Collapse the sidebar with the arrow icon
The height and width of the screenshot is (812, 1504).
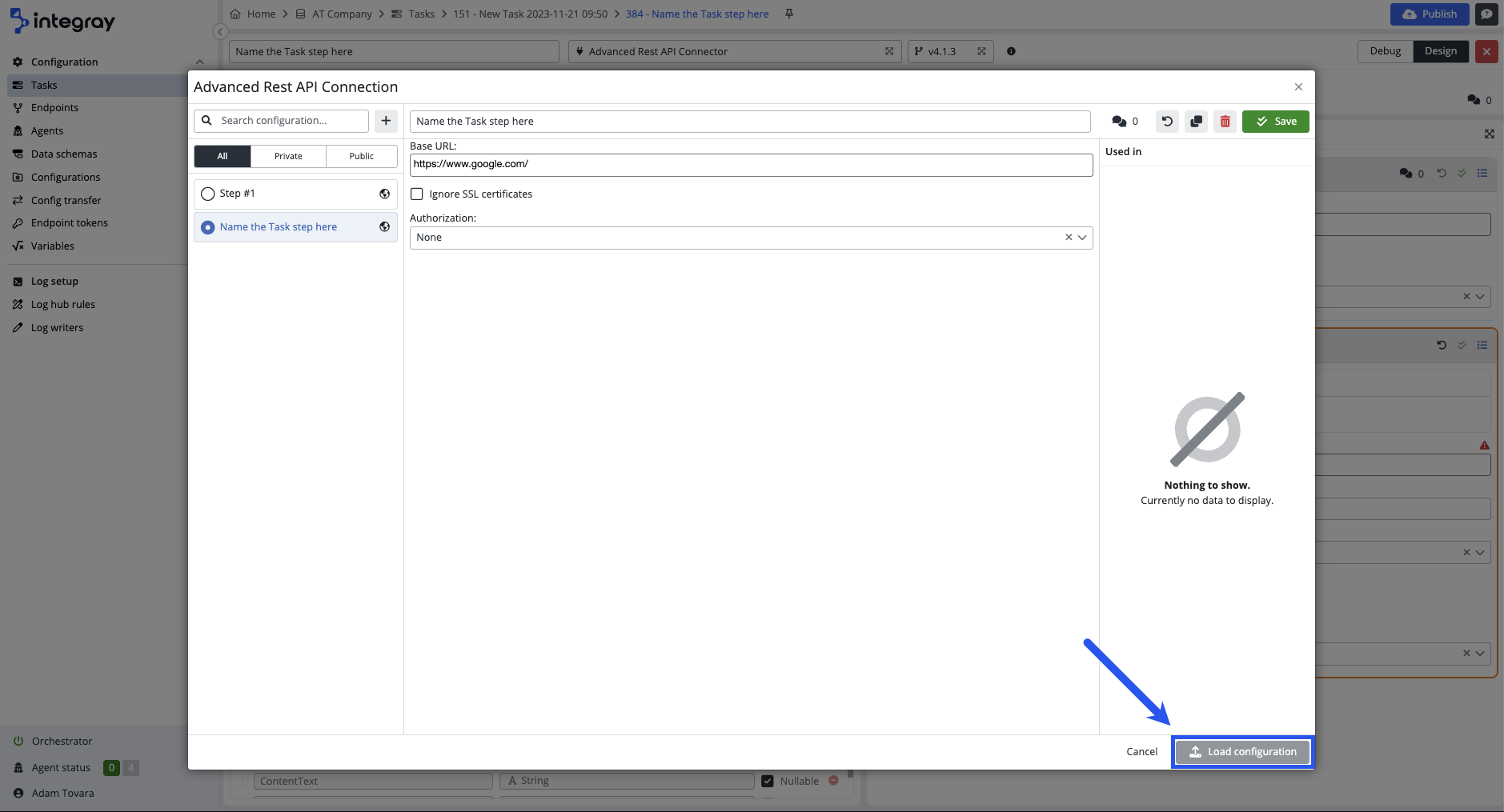coord(220,32)
